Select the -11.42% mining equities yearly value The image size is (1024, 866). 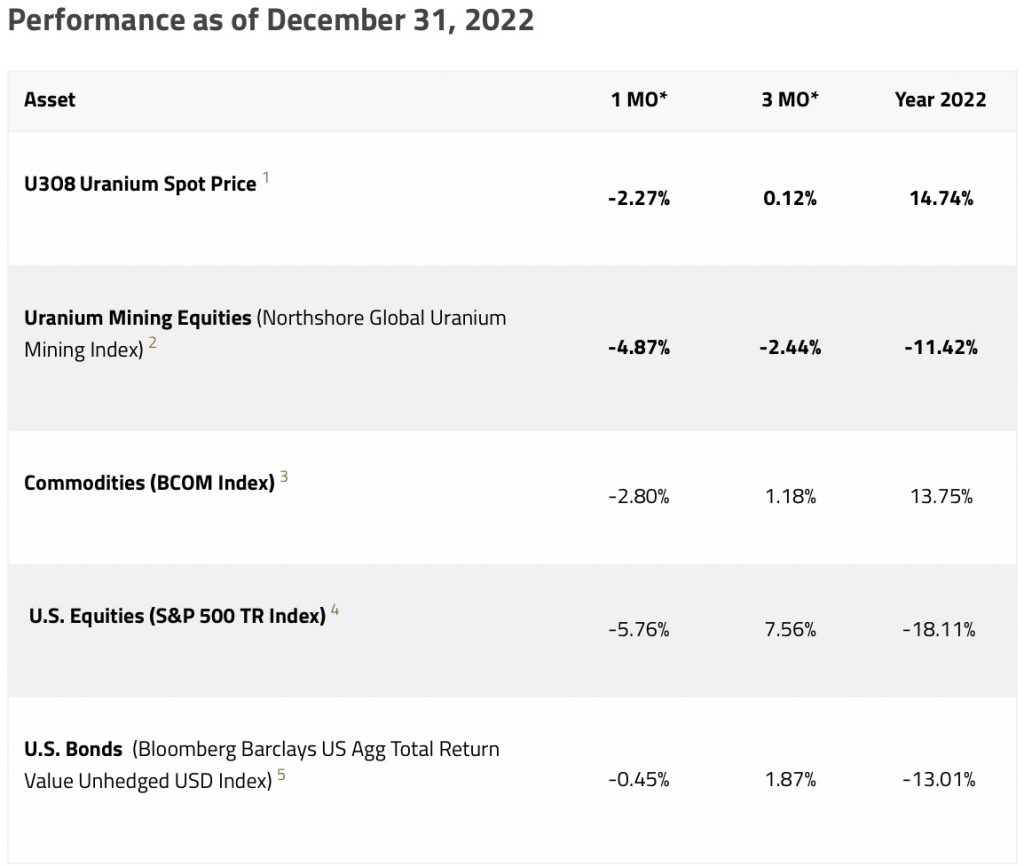[x=940, y=348]
